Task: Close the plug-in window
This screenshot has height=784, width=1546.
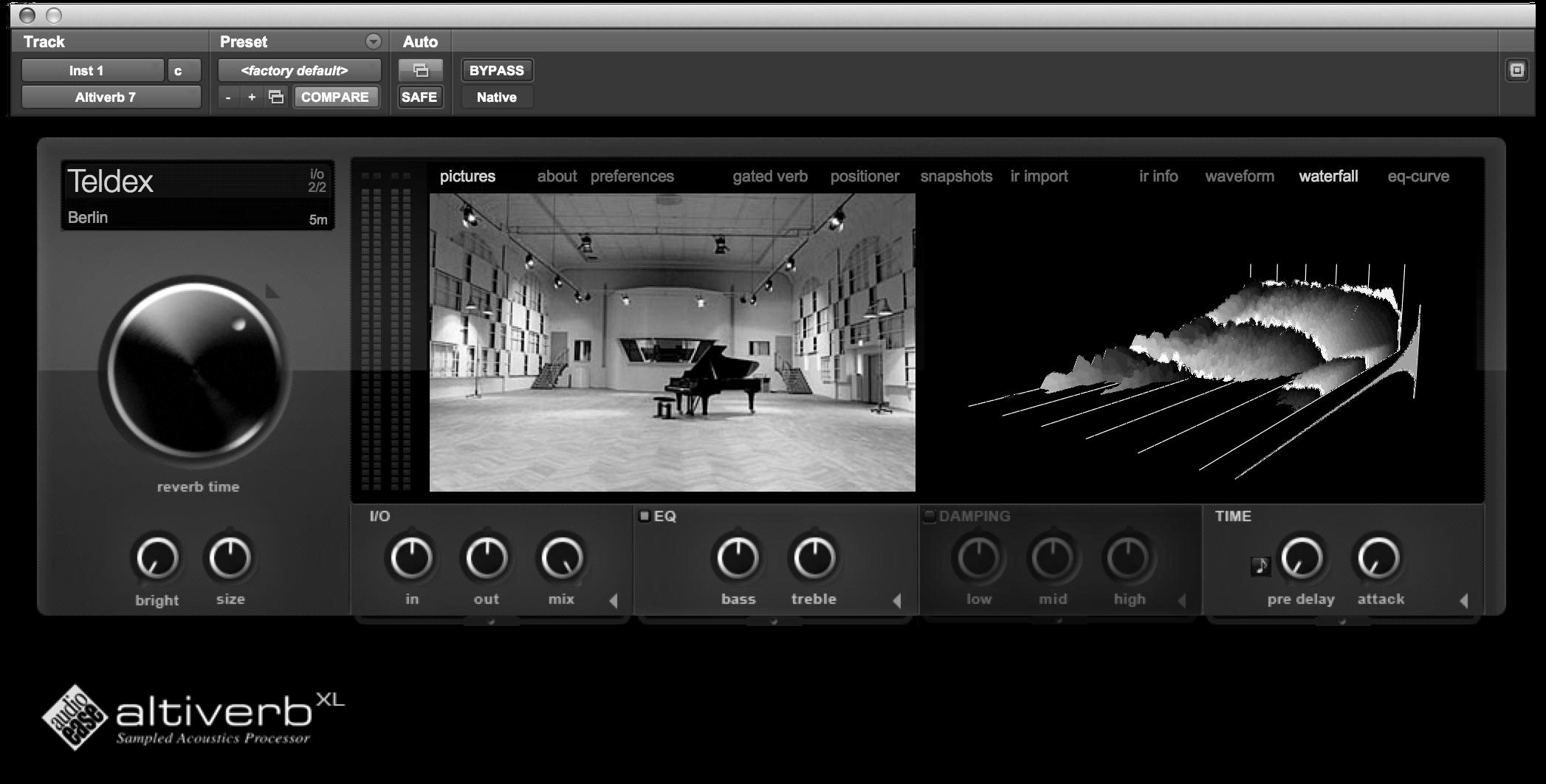Action: (x=27, y=15)
